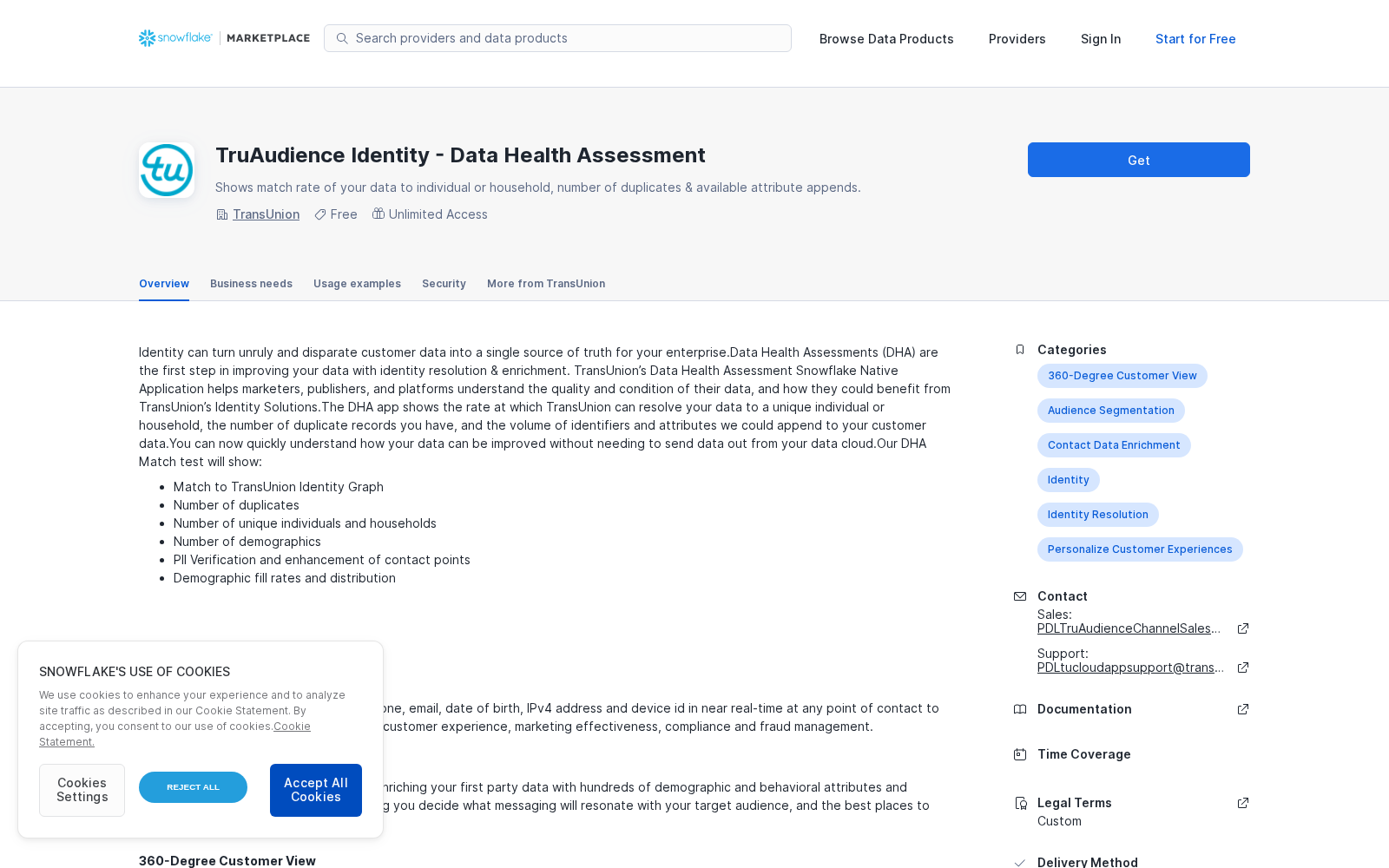
Task: Open the Providers menu item
Action: tap(1017, 39)
